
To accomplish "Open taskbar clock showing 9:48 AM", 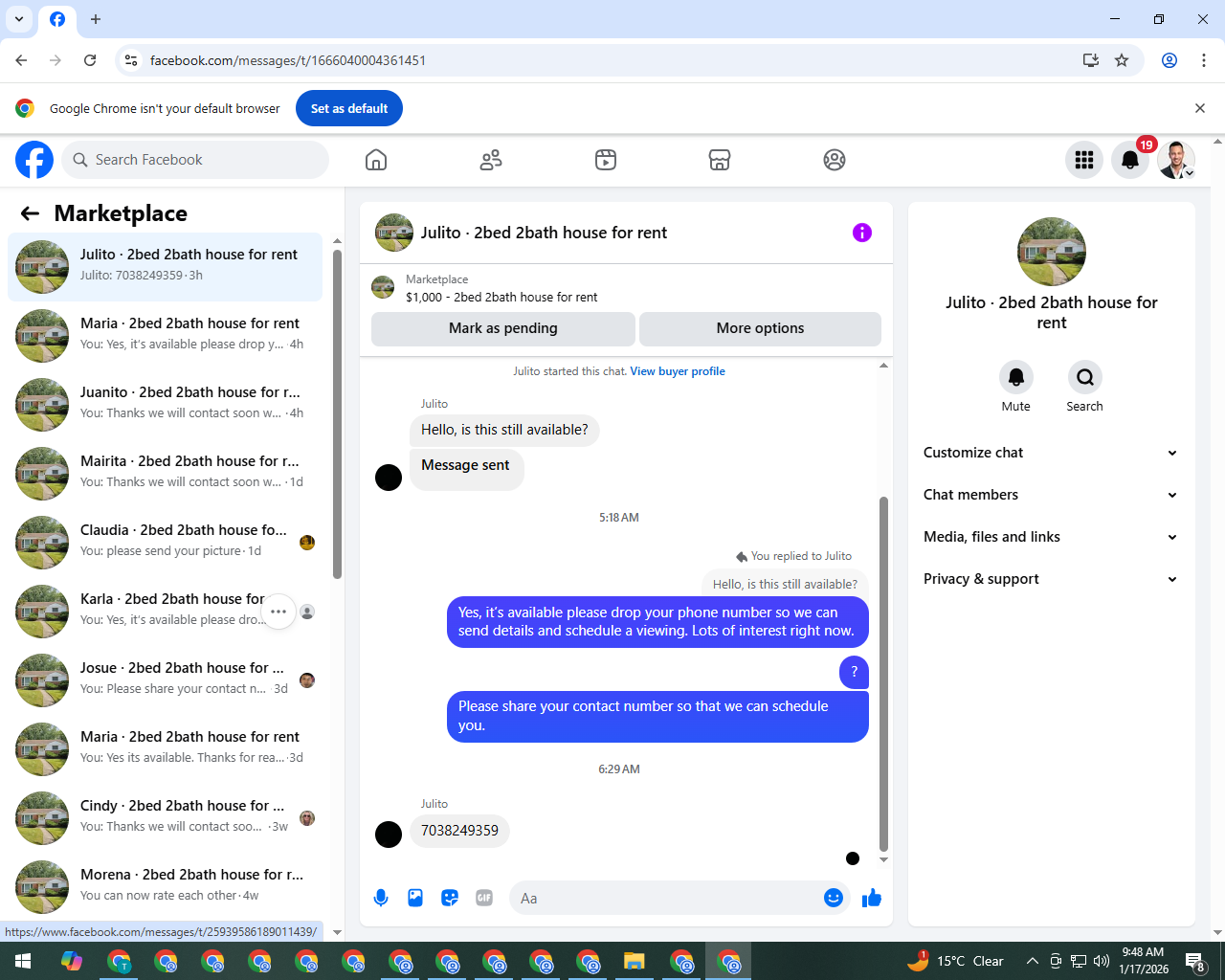I will click(1144, 961).
